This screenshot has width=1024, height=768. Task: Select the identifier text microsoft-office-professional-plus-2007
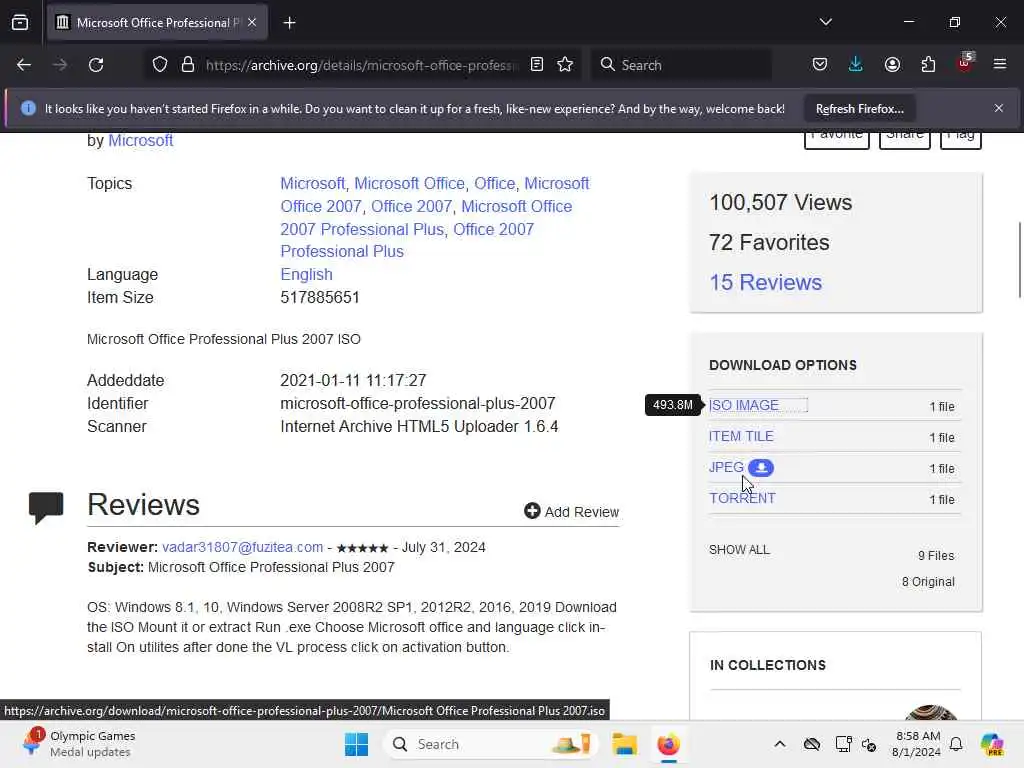[x=418, y=404]
